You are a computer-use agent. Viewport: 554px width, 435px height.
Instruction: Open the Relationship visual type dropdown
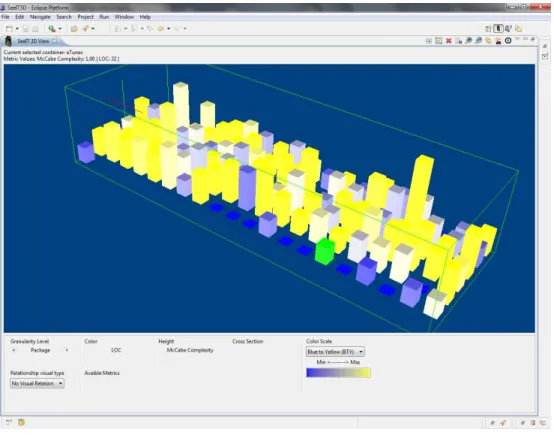[37, 383]
